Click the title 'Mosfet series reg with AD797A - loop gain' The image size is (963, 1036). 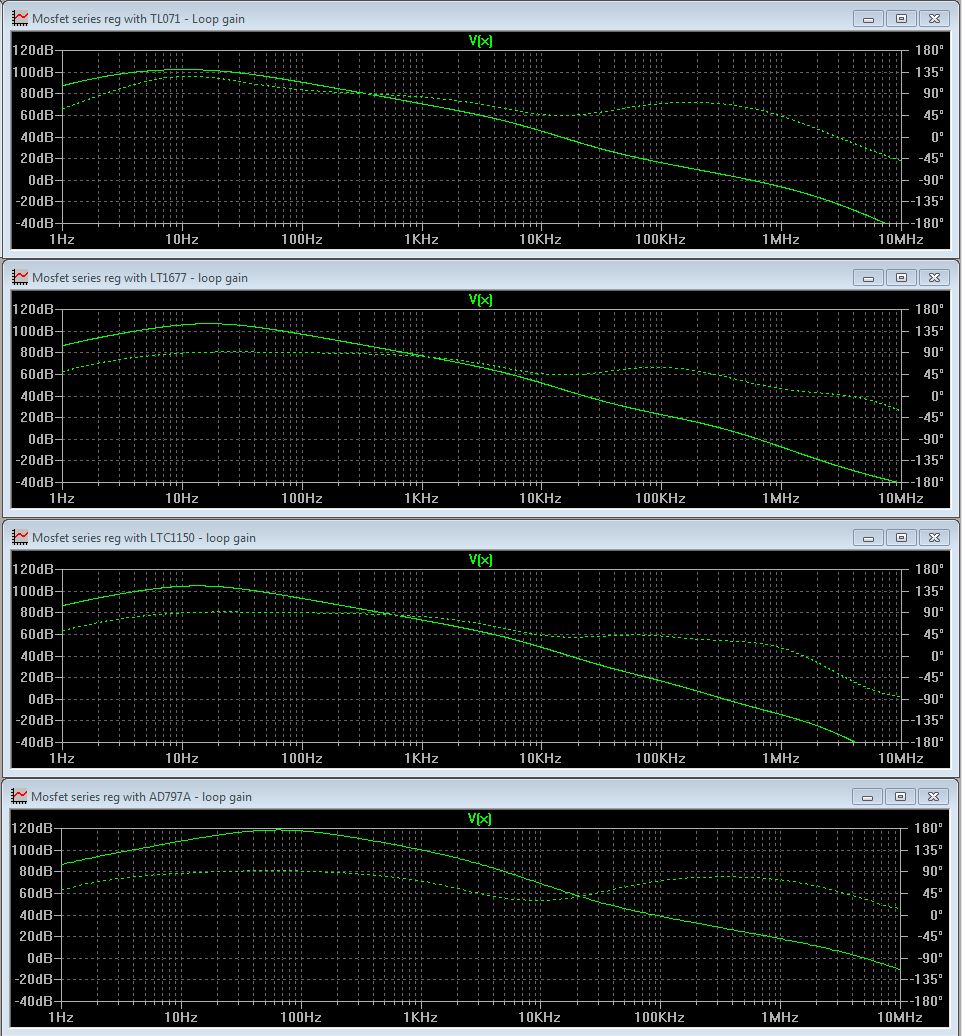[x=141, y=797]
